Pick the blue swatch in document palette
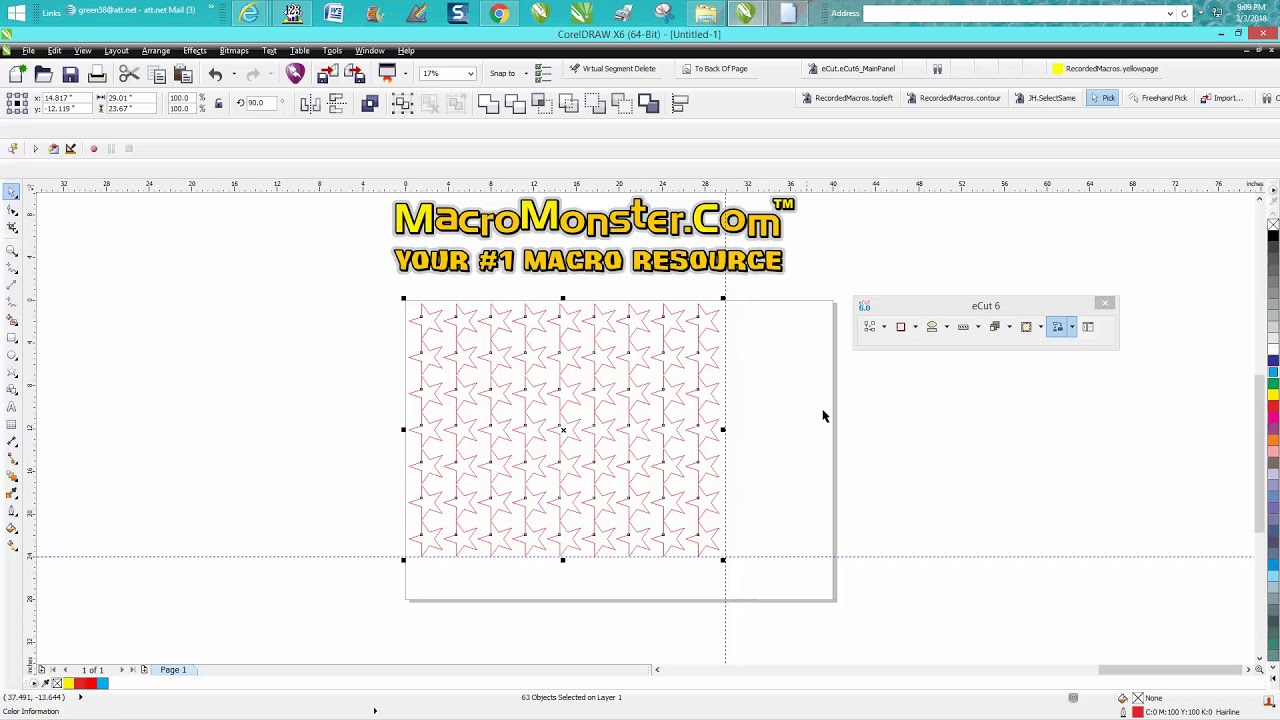1280x720 pixels. 102,684
